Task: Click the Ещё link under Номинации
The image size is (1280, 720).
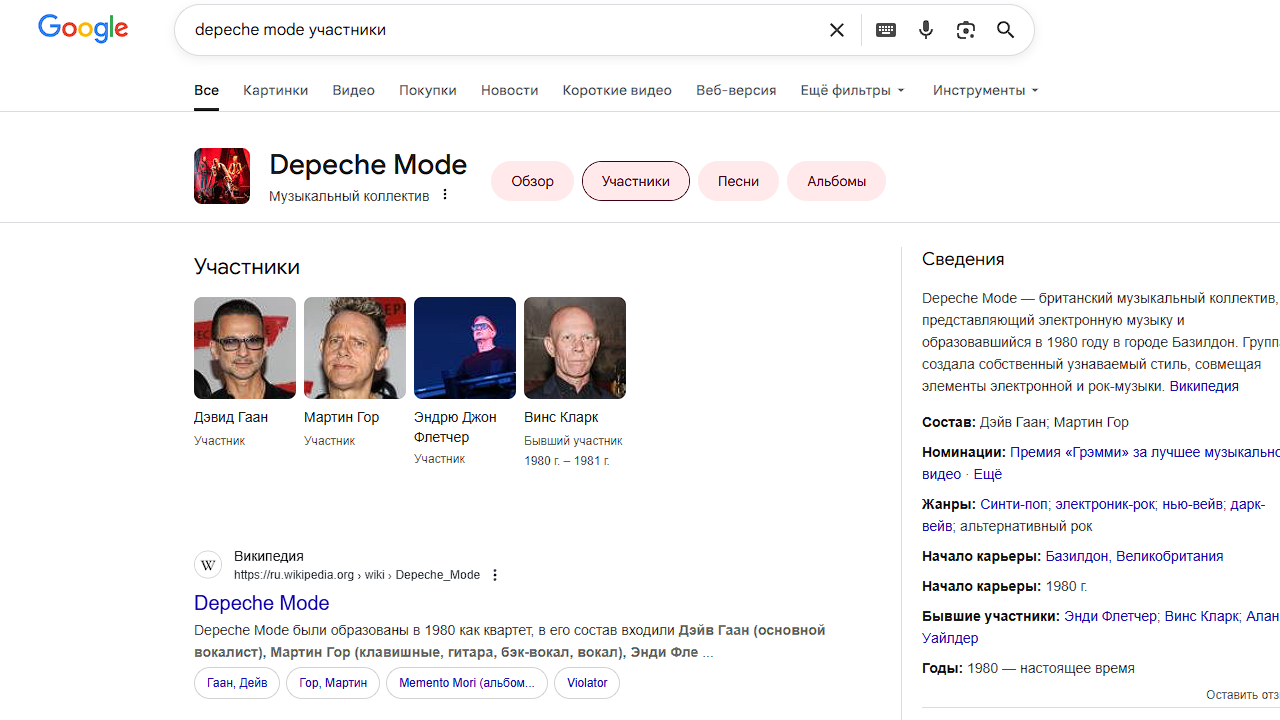Action: (988, 474)
